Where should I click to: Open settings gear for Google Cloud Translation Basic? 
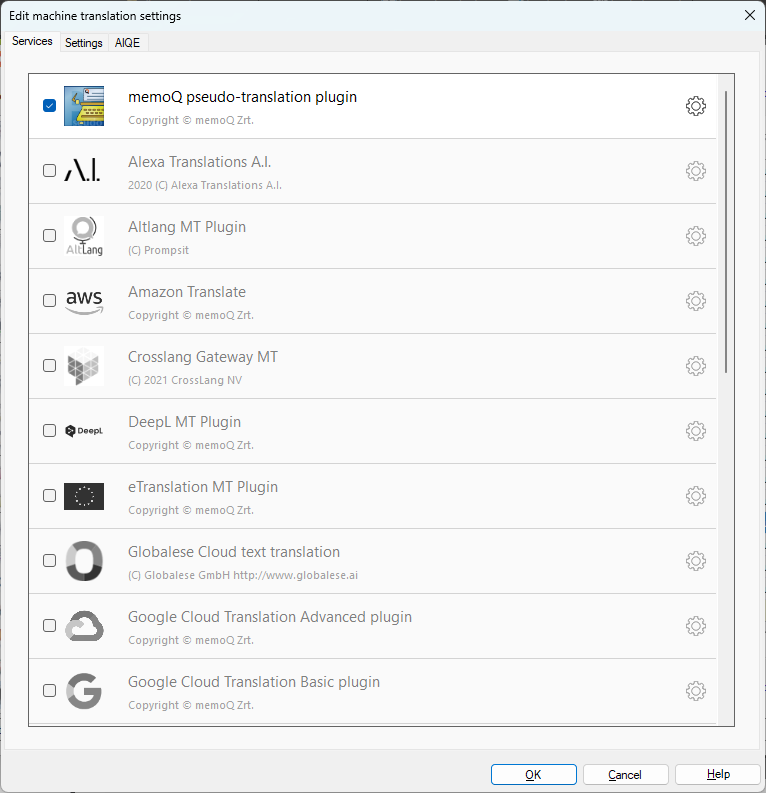[x=696, y=691]
